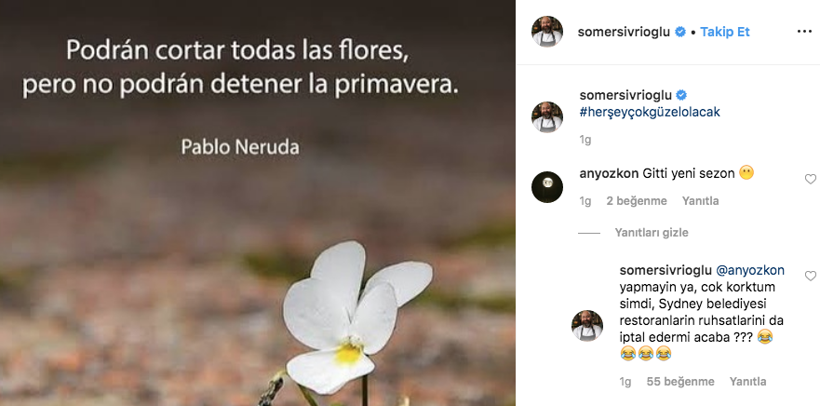The image size is (820, 406).
Task: Follow the account via Takip Et
Action: [725, 32]
